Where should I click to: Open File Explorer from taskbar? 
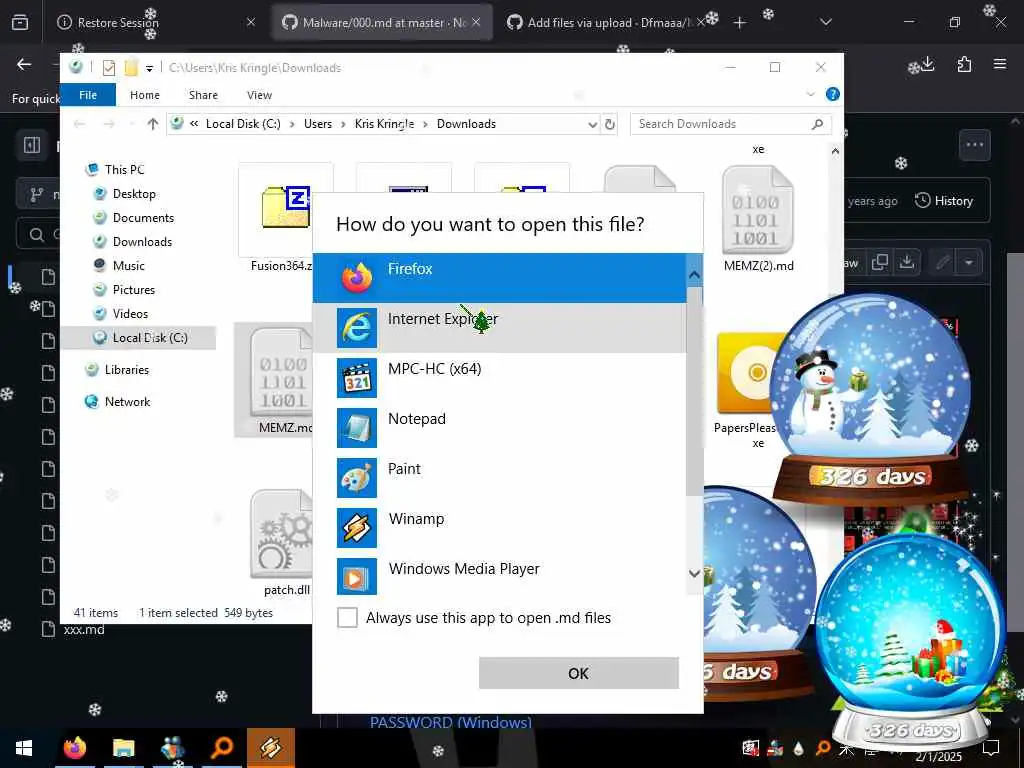[123, 748]
